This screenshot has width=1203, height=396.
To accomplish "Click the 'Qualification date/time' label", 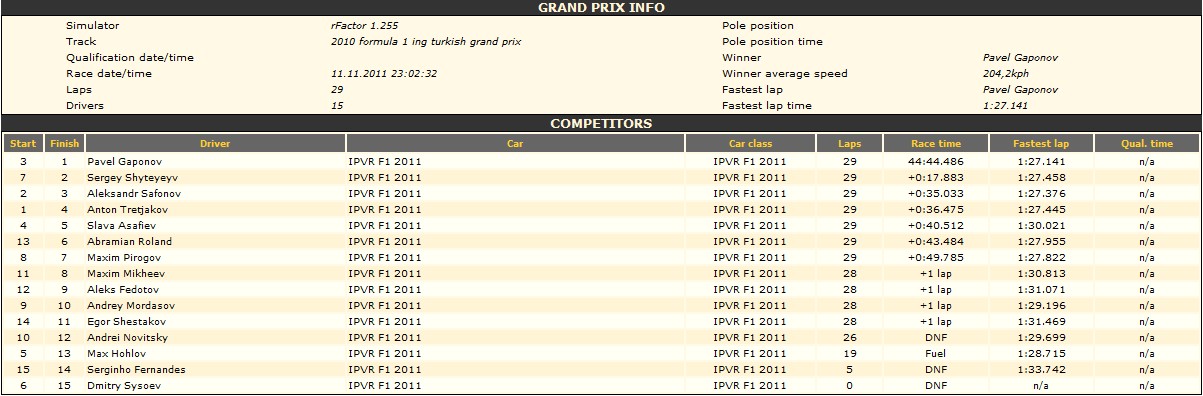I will 130,58.
